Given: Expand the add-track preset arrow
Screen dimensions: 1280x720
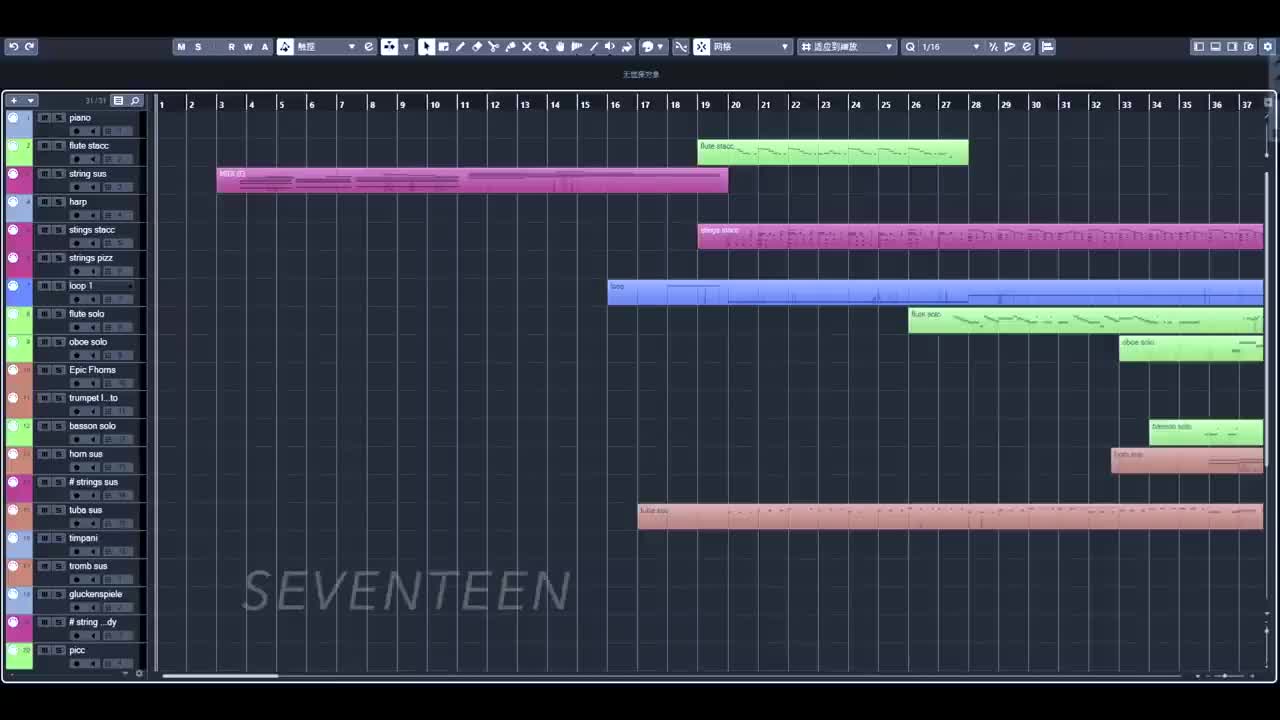Looking at the screenshot, I should click(31, 100).
